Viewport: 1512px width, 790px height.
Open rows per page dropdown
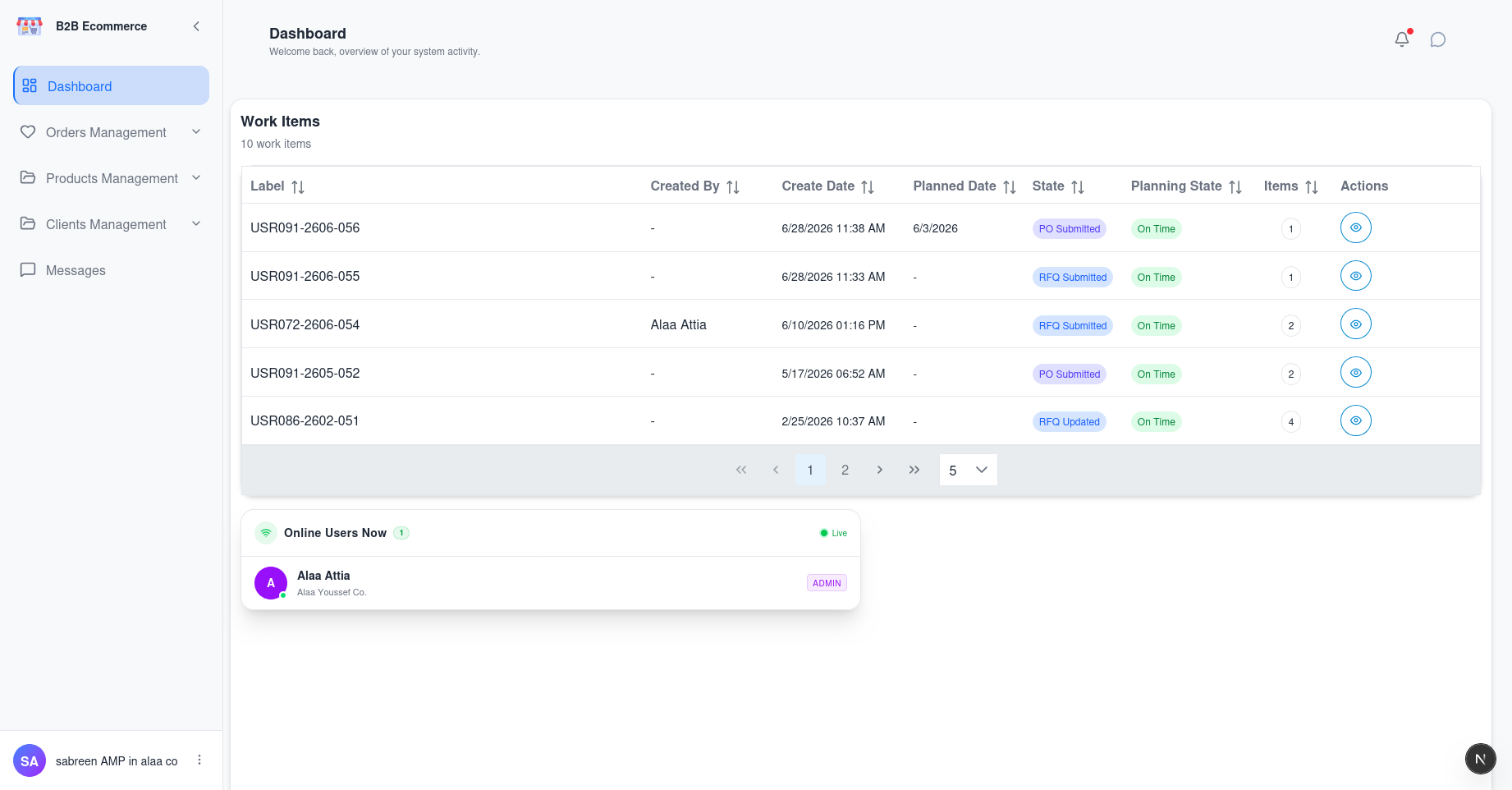click(969, 470)
